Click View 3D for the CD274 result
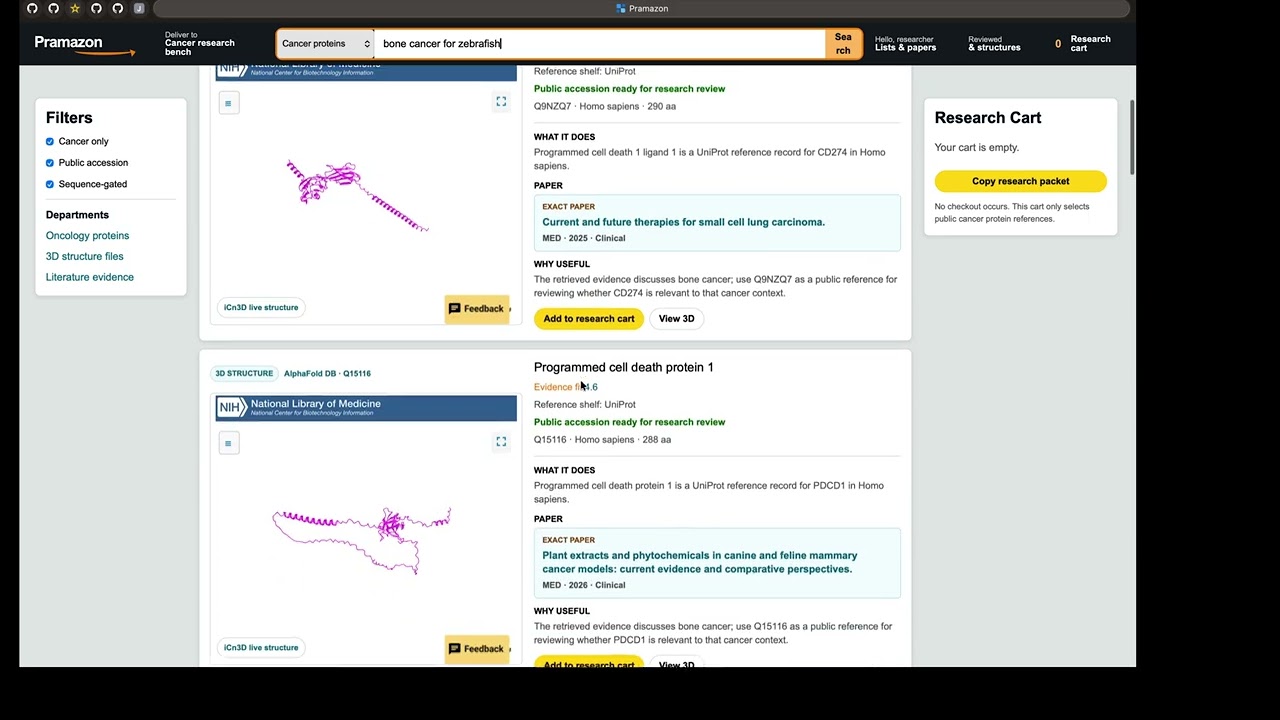1280x720 pixels. point(677,319)
